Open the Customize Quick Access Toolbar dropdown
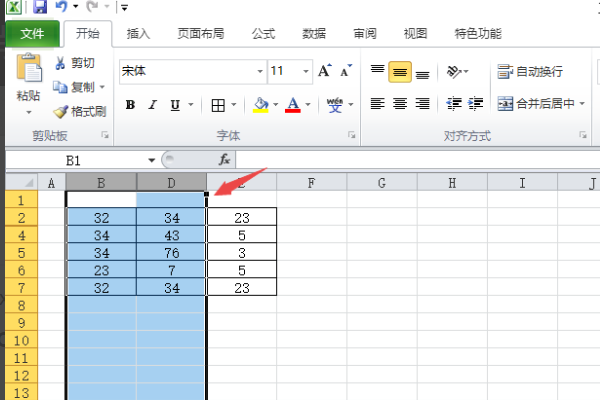The width and height of the screenshot is (600, 400). coord(124,7)
